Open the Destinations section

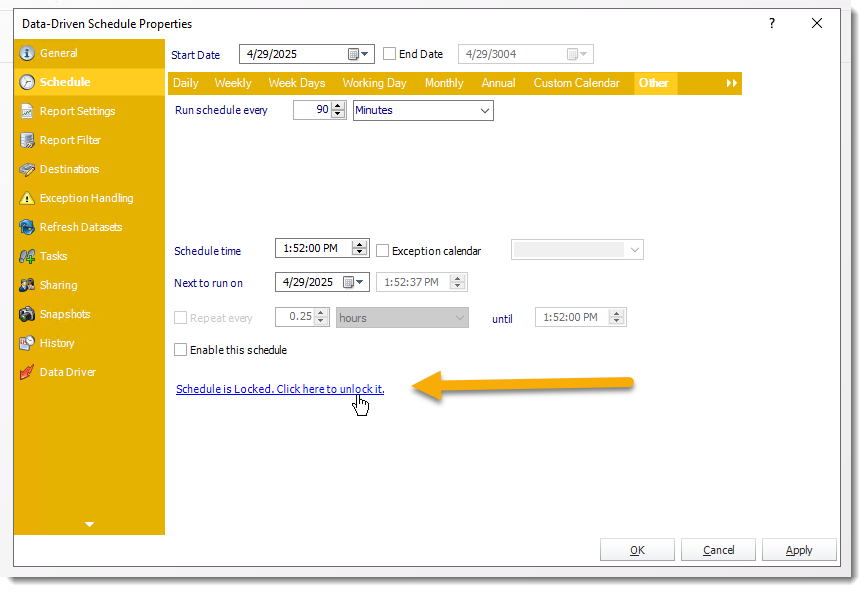tap(68, 169)
